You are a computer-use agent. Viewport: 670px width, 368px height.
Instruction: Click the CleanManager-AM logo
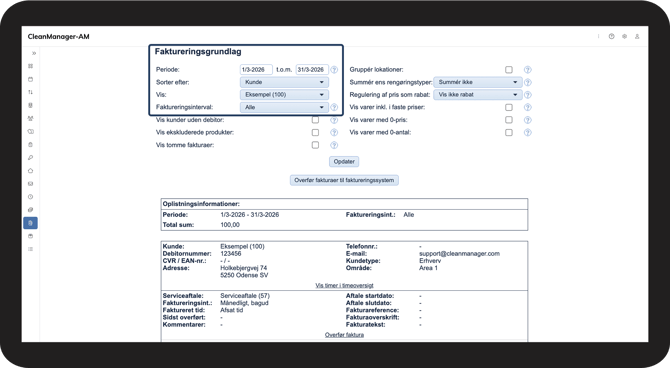[59, 37]
